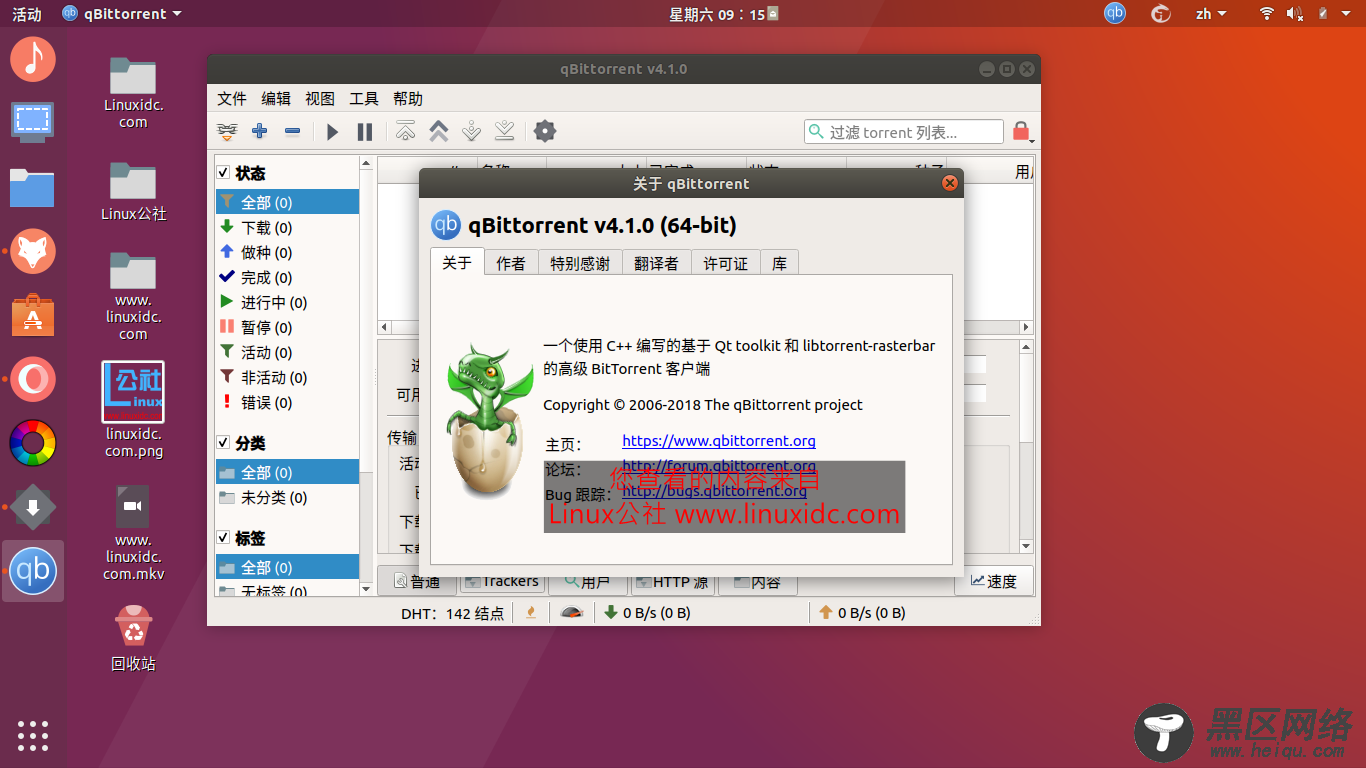Open the qBittorrent app menu in top bar
The width and height of the screenshot is (1366, 768).
(x=122, y=13)
